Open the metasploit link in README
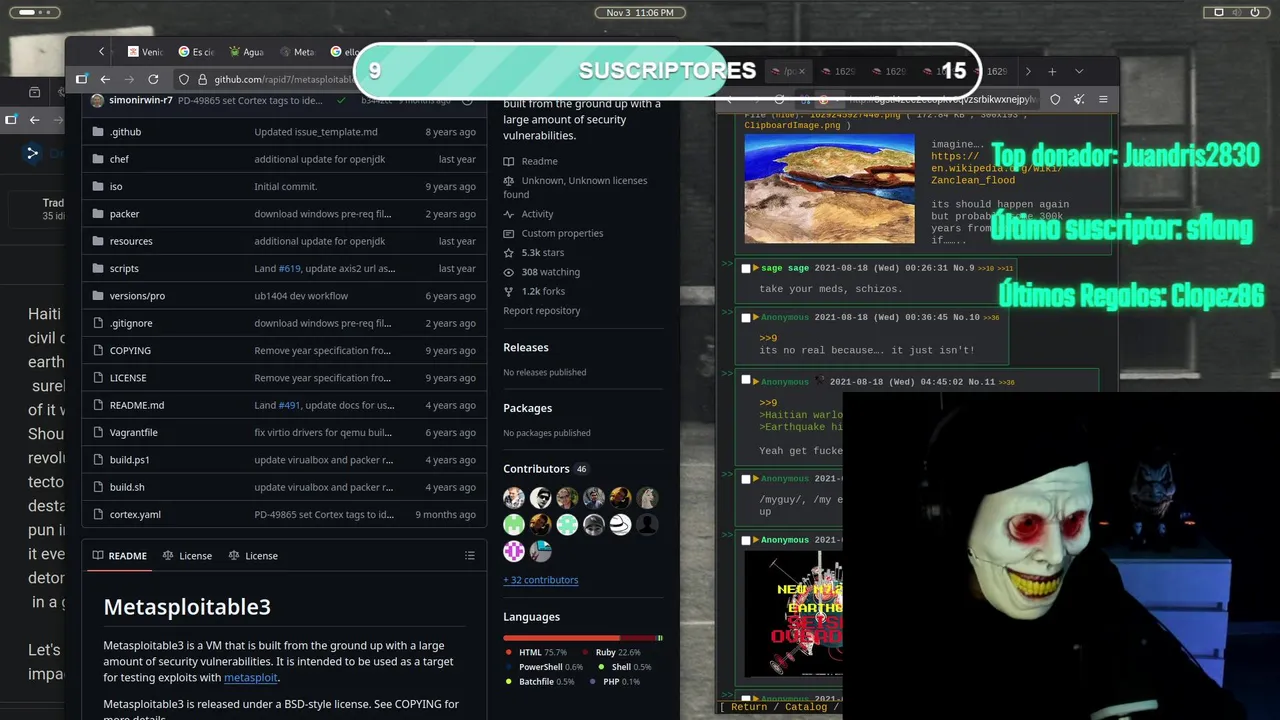This screenshot has height=720, width=1280. [251, 678]
